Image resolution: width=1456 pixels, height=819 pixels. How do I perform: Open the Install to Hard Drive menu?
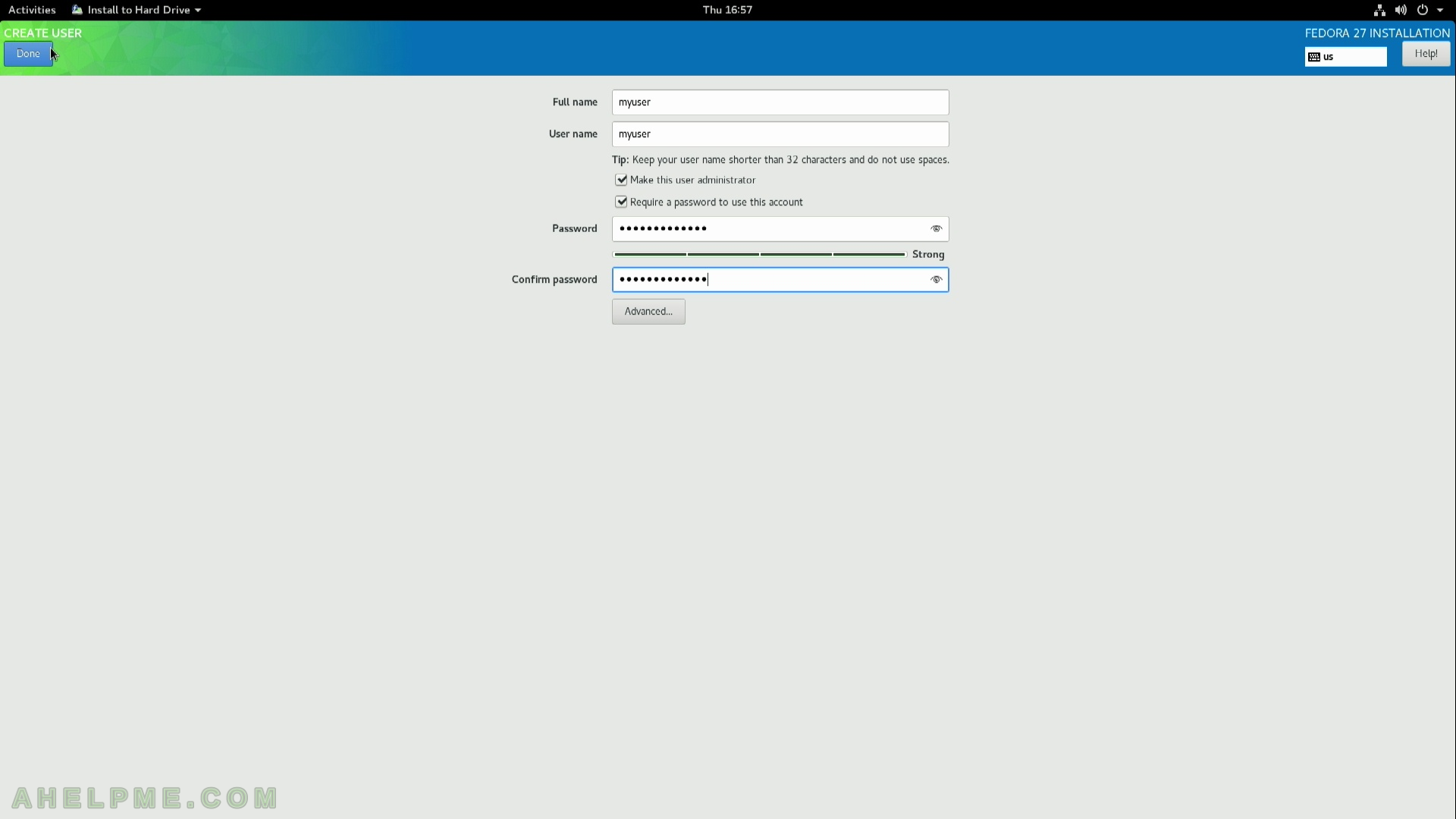(136, 10)
